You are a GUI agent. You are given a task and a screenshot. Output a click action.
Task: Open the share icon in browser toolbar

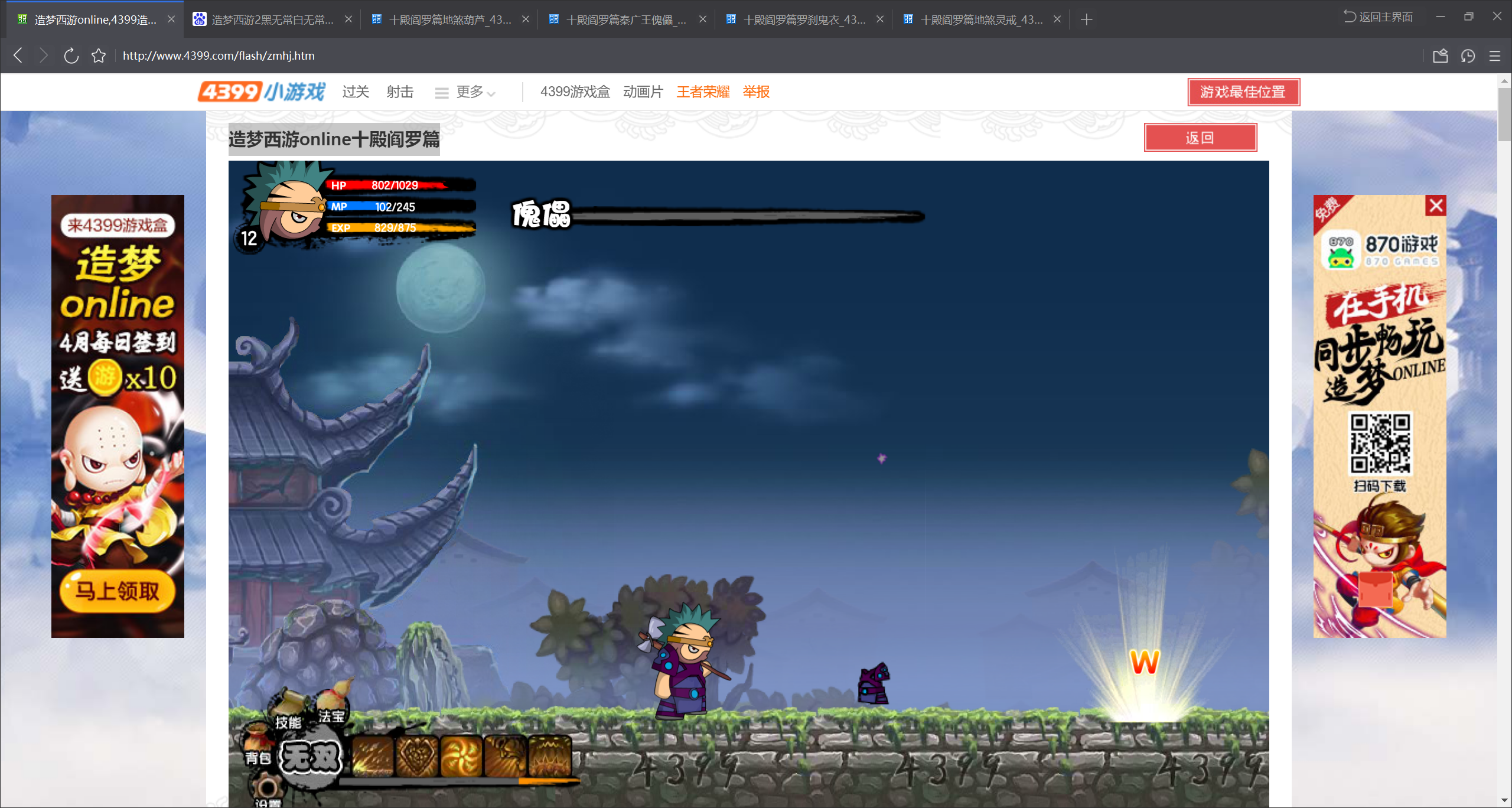1440,56
